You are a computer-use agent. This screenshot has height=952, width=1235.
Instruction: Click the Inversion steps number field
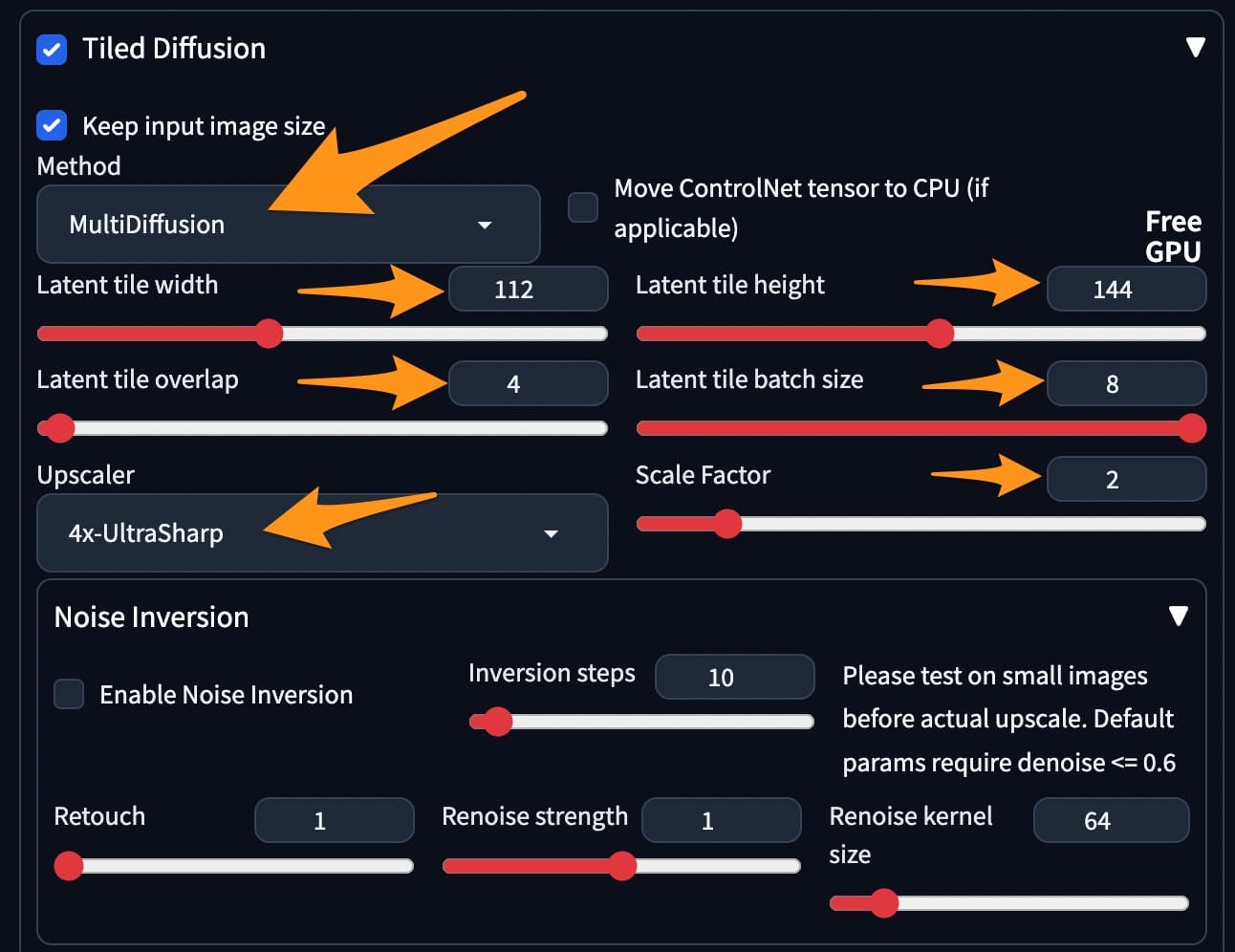[734, 677]
